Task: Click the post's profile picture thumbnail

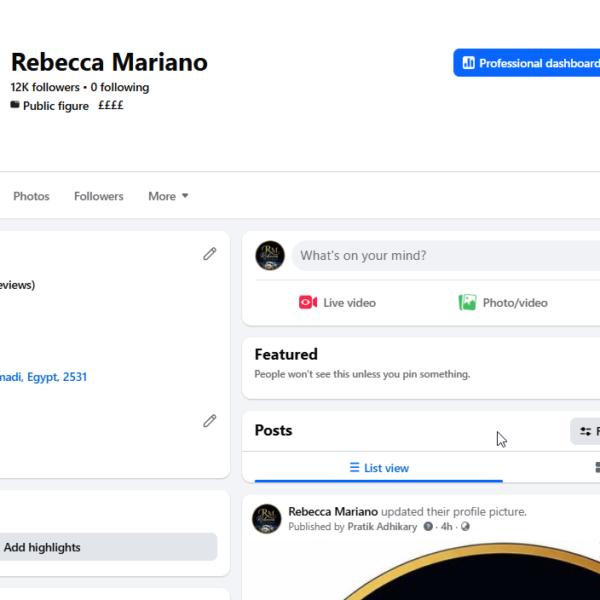Action: pos(267,519)
